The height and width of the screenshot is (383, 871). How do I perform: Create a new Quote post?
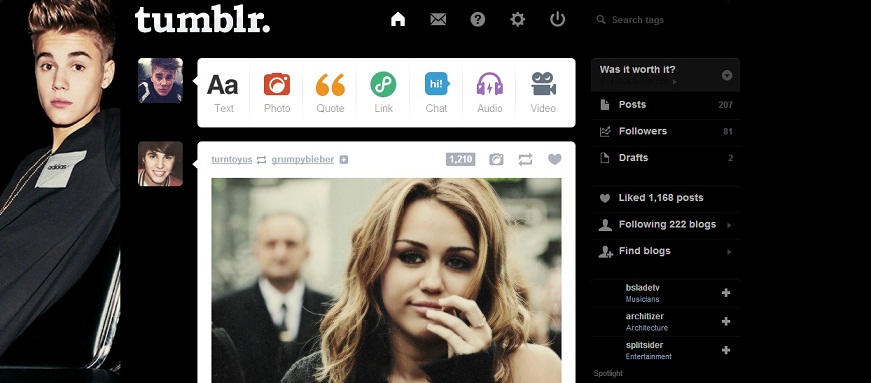(x=330, y=93)
